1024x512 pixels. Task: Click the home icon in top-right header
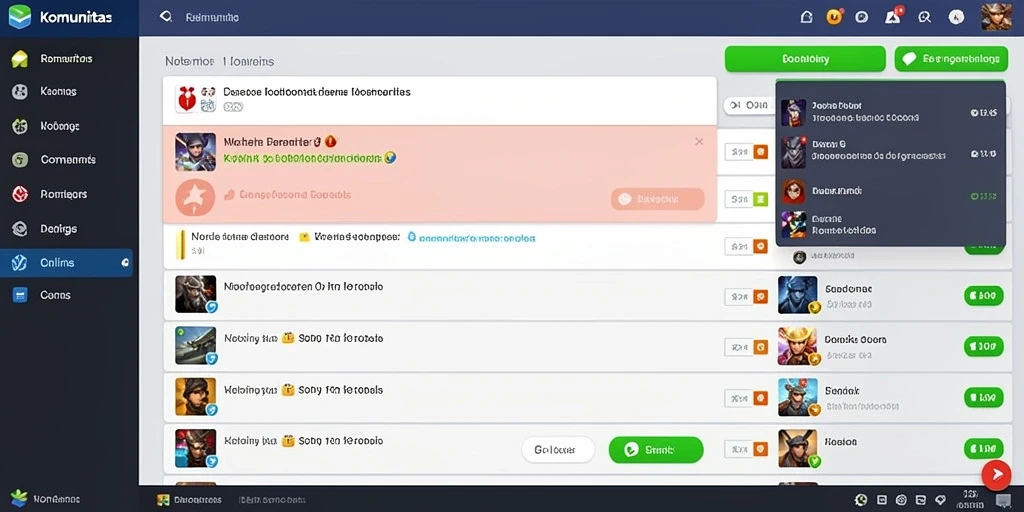[x=807, y=18]
